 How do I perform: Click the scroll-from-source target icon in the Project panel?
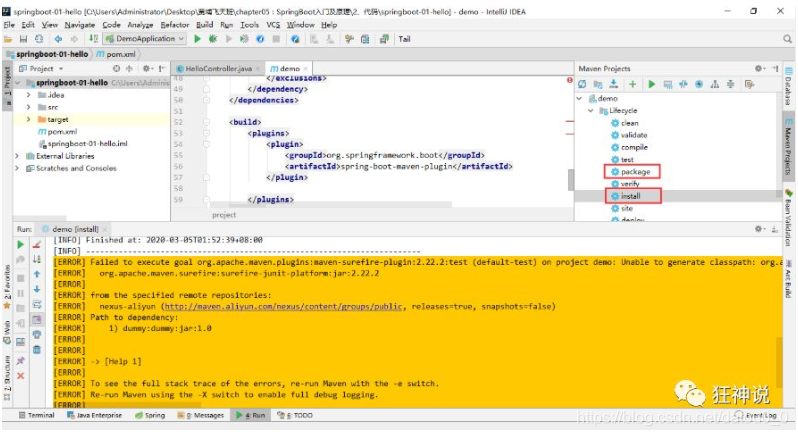[x=117, y=68]
